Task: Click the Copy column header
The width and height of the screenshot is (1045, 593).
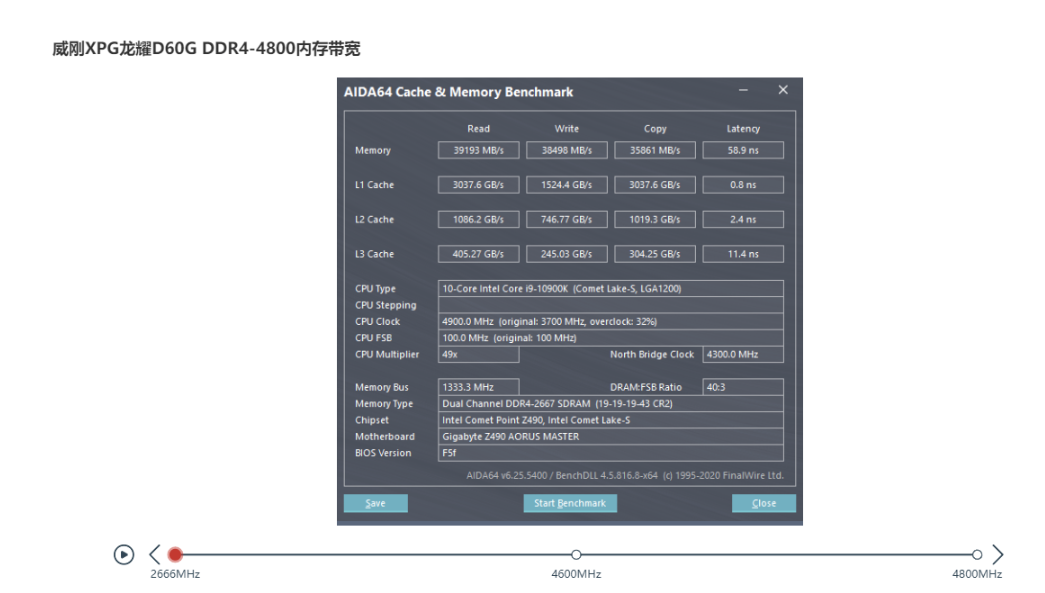Action: tap(654, 129)
